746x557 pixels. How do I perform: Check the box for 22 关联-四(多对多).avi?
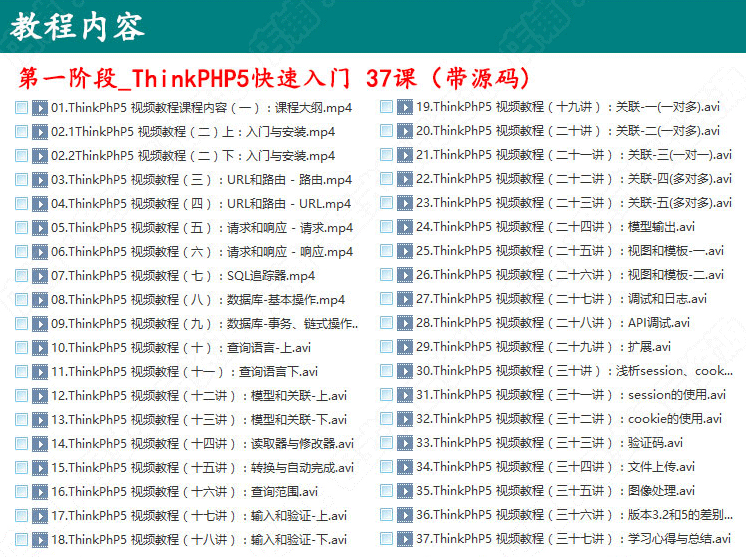(x=386, y=179)
